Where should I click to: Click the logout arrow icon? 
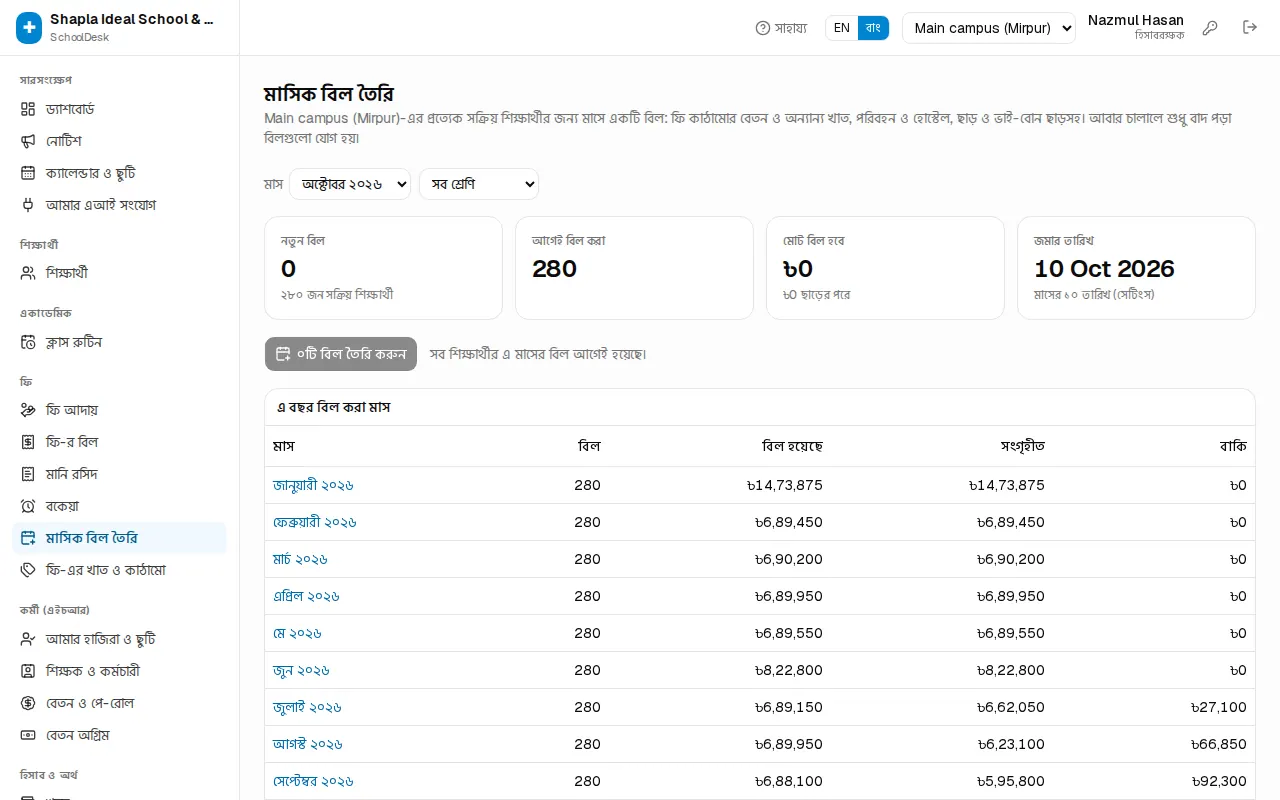click(x=1250, y=28)
